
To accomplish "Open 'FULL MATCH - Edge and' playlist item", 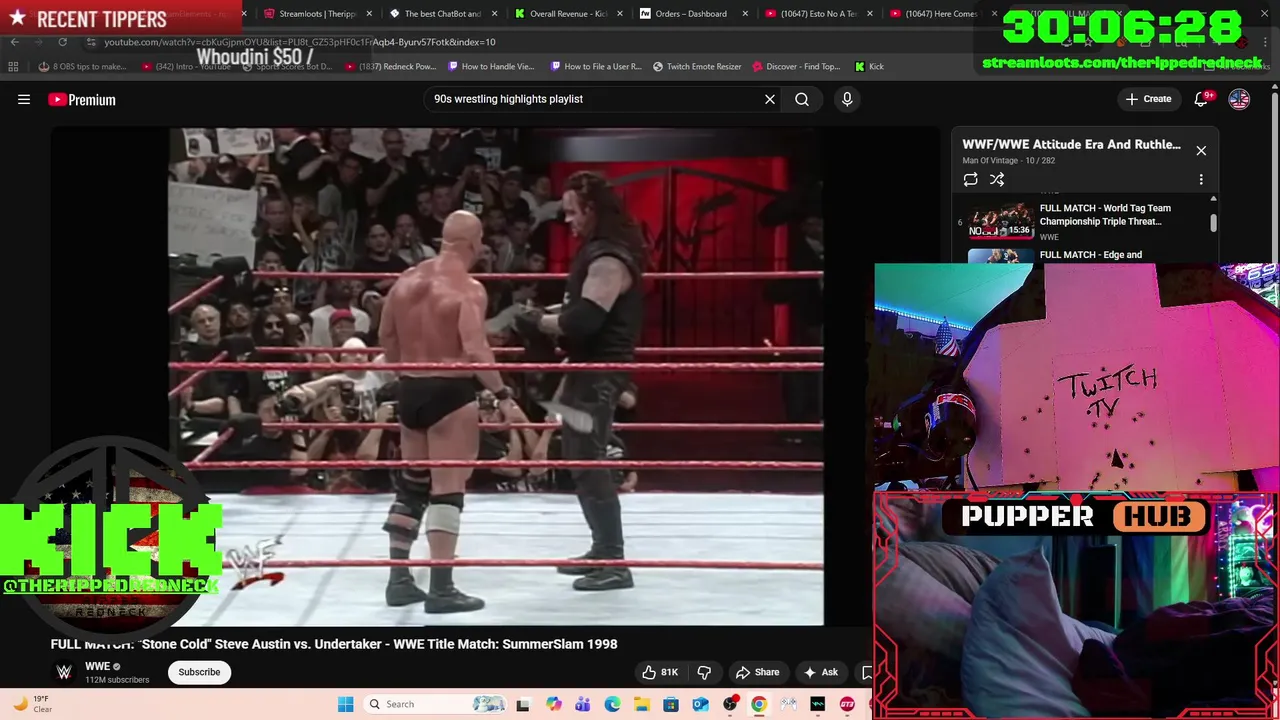I will (1090, 255).
